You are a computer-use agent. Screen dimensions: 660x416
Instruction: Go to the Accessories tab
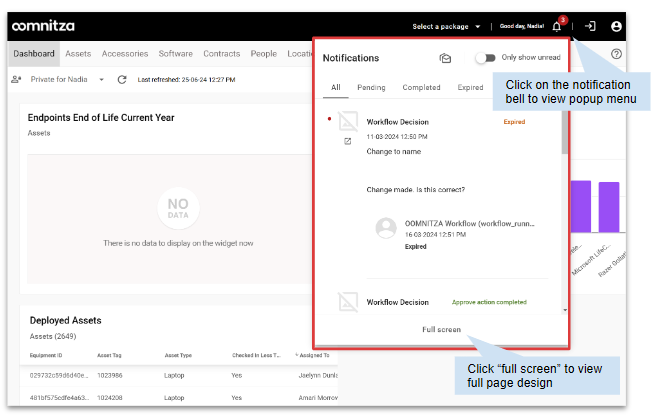coord(125,54)
